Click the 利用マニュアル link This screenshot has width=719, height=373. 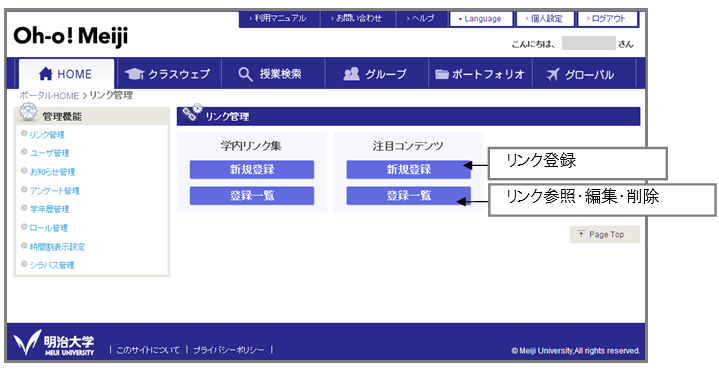pos(279,19)
